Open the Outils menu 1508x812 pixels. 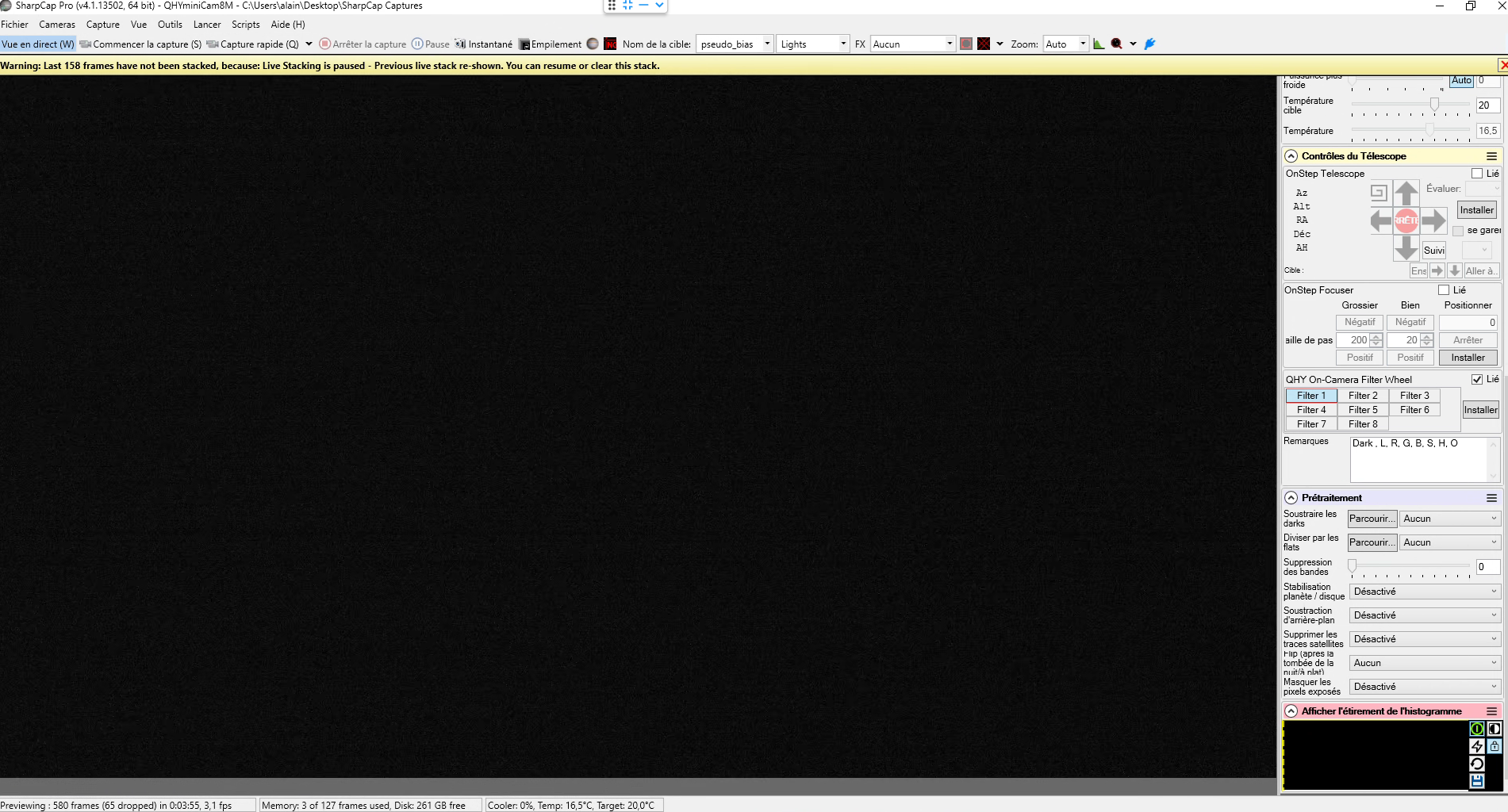coord(170,25)
